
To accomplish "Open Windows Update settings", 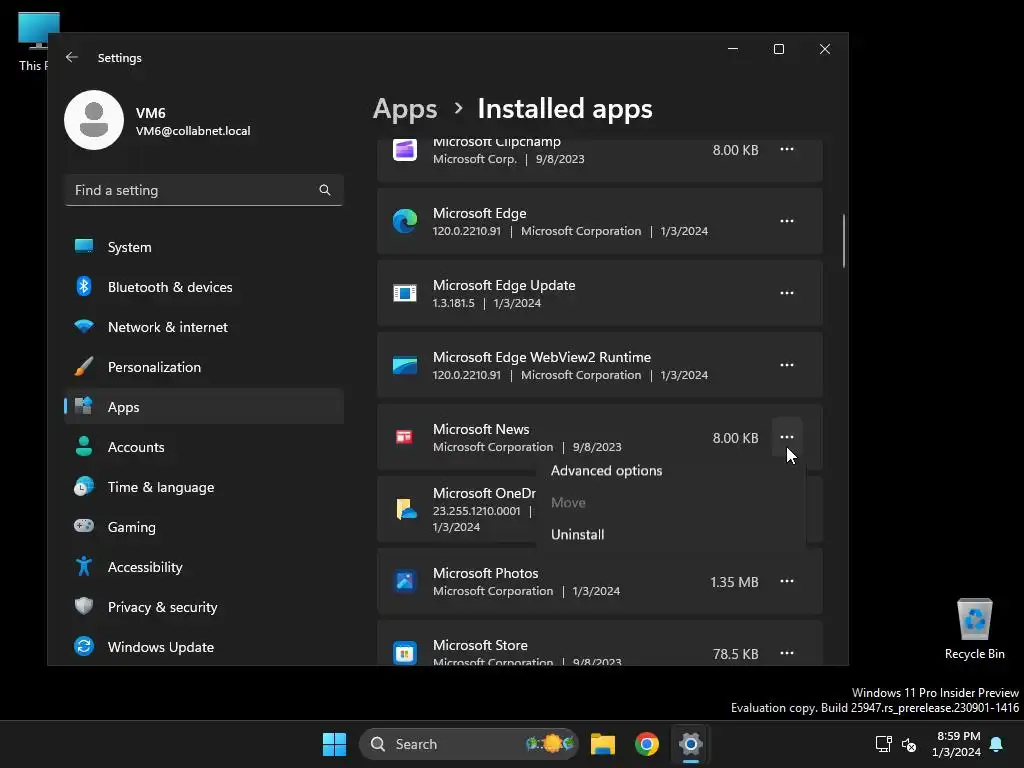I will 204,647.
